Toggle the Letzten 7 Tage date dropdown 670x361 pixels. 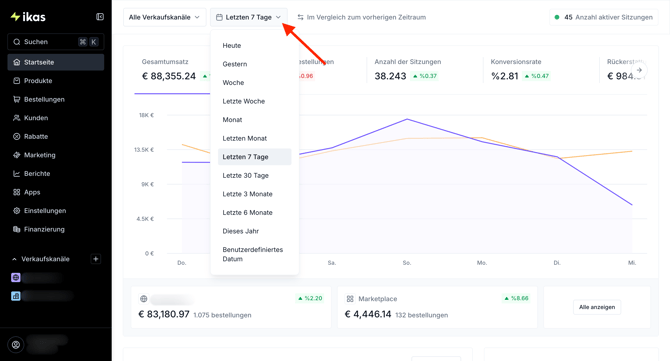249,18
